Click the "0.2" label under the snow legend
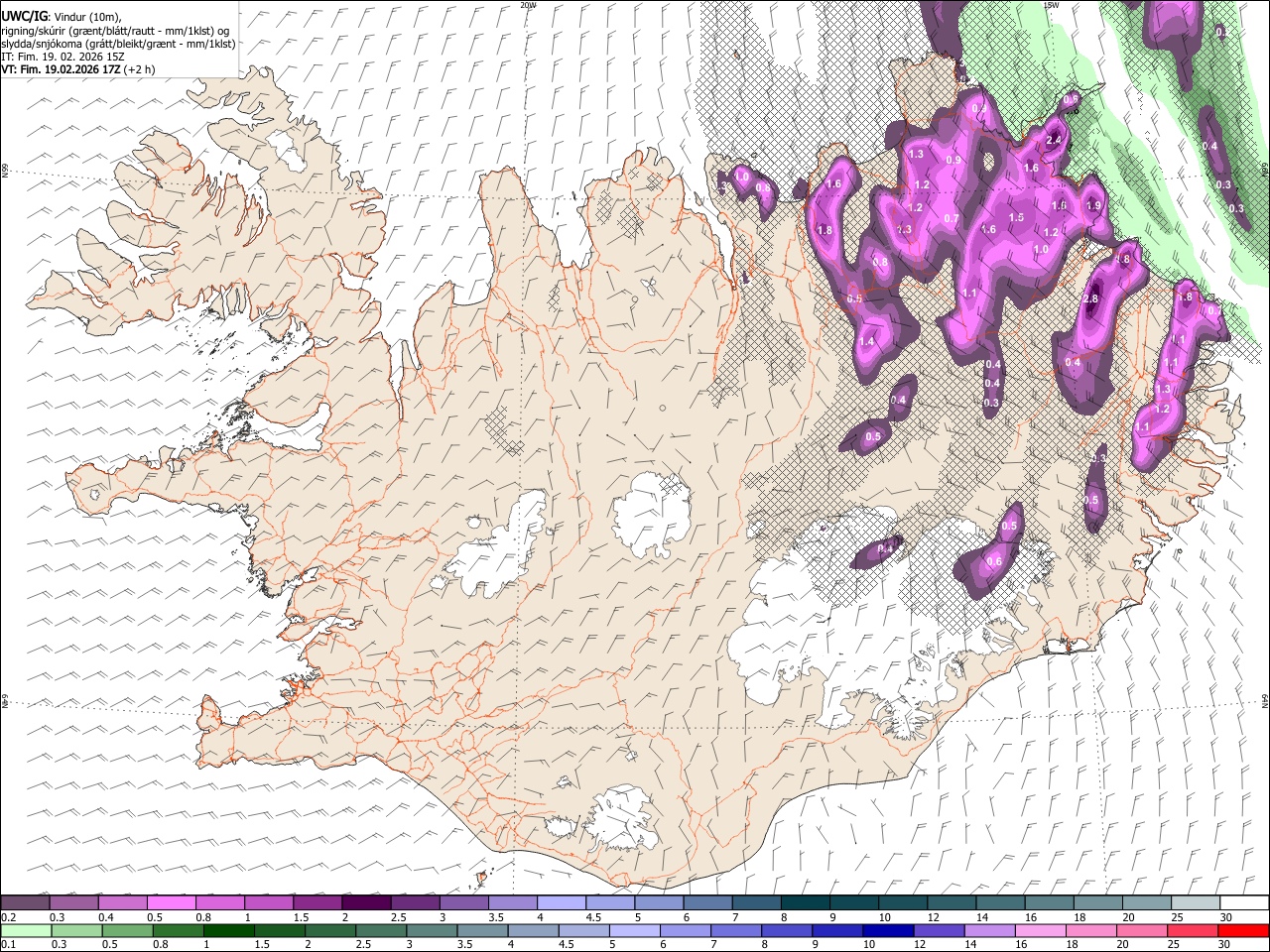The height and width of the screenshot is (952, 1270). pyautogui.click(x=8, y=917)
